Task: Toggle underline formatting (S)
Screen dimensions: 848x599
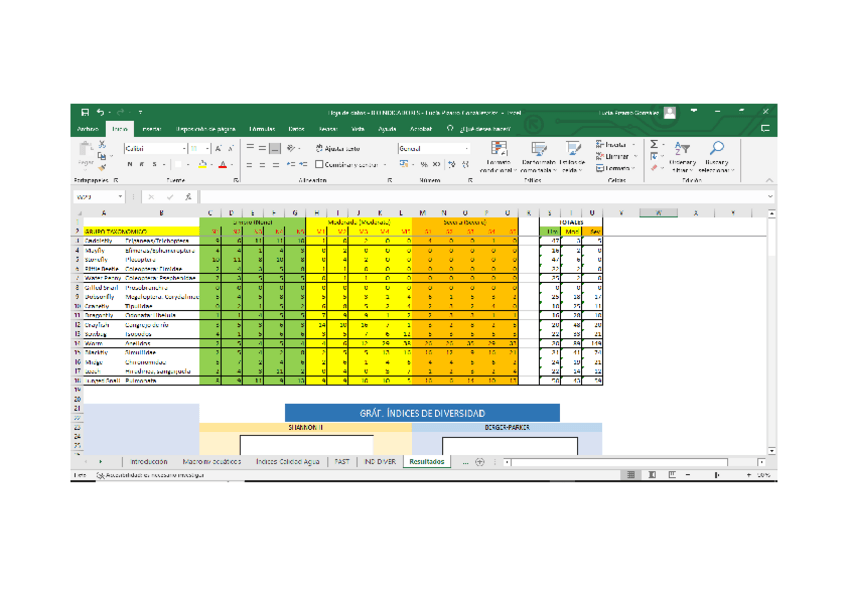Action: [x=154, y=164]
